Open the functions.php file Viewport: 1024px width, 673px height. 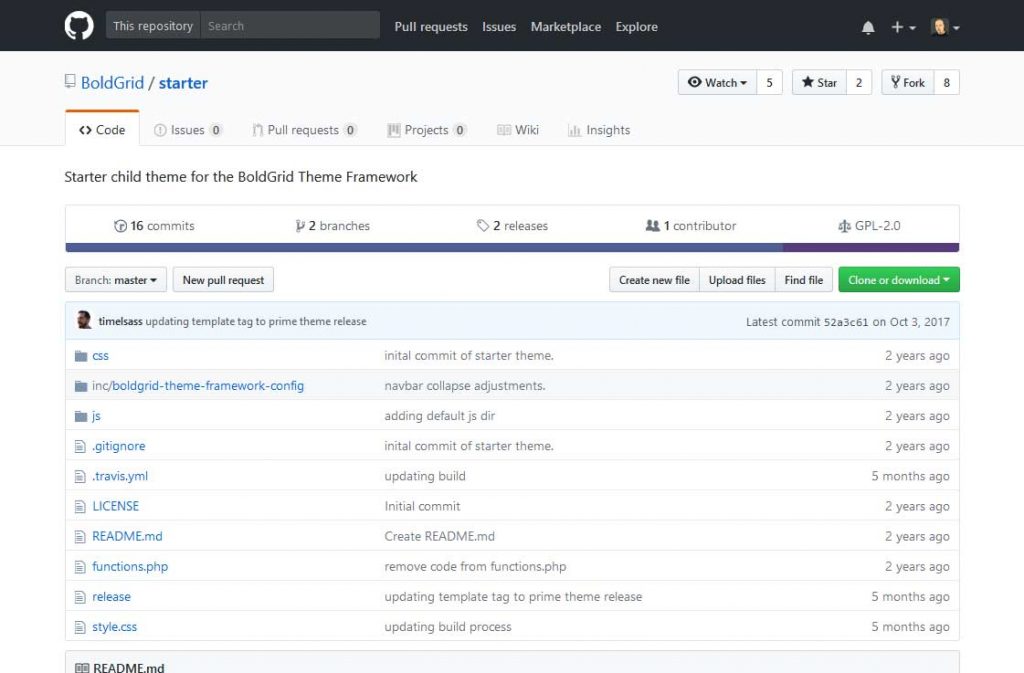point(130,567)
